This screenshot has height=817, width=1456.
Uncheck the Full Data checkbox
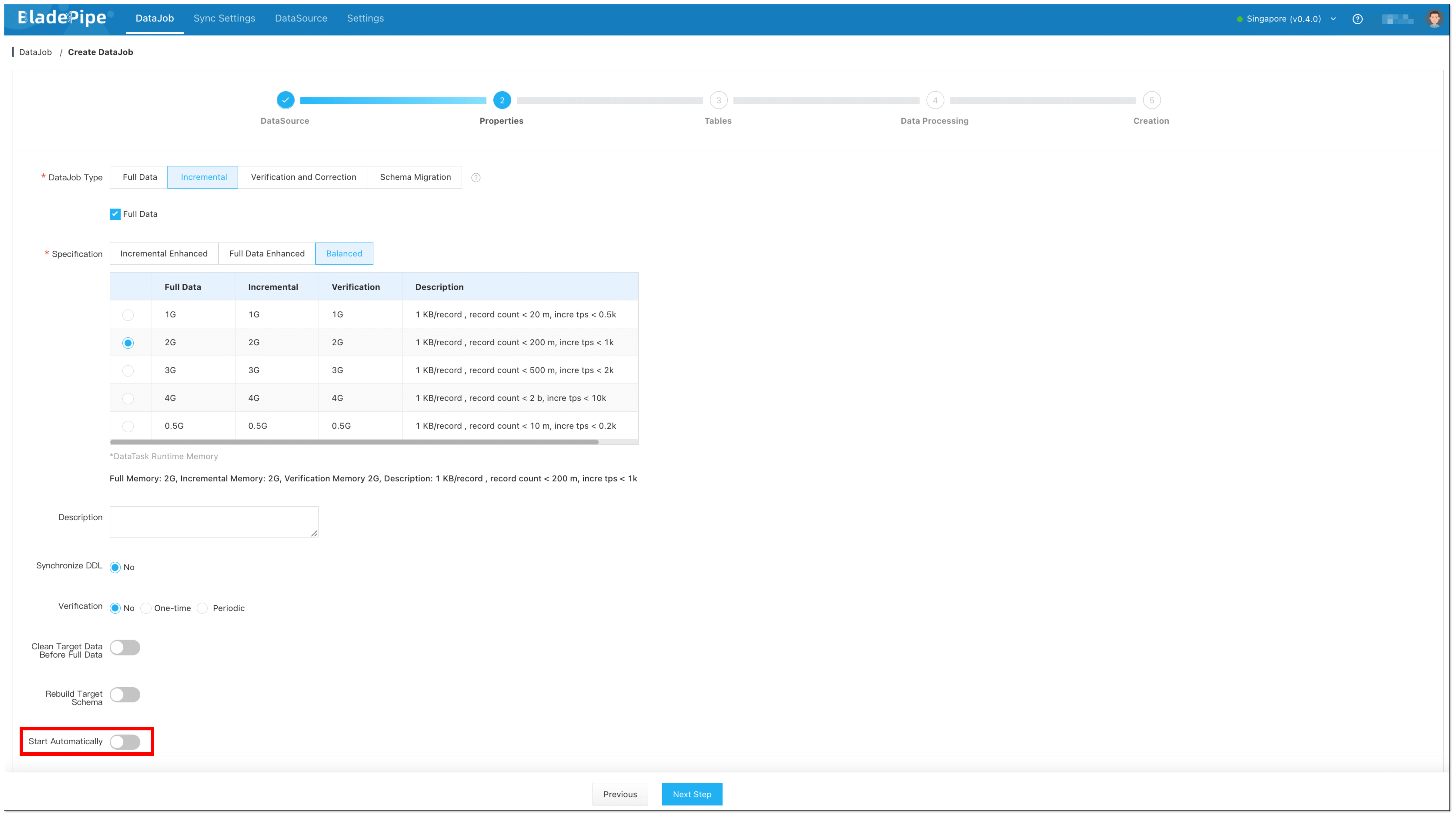(115, 214)
